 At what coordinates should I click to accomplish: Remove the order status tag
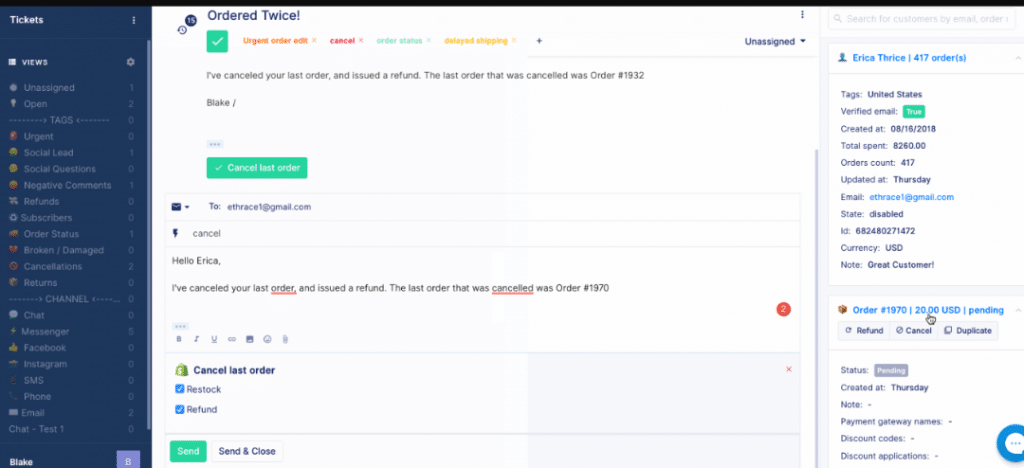pyautogui.click(x=429, y=40)
